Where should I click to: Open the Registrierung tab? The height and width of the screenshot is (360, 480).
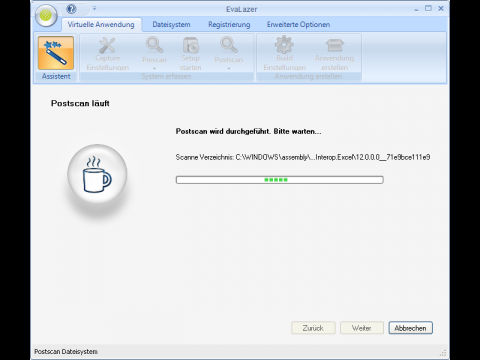229,25
